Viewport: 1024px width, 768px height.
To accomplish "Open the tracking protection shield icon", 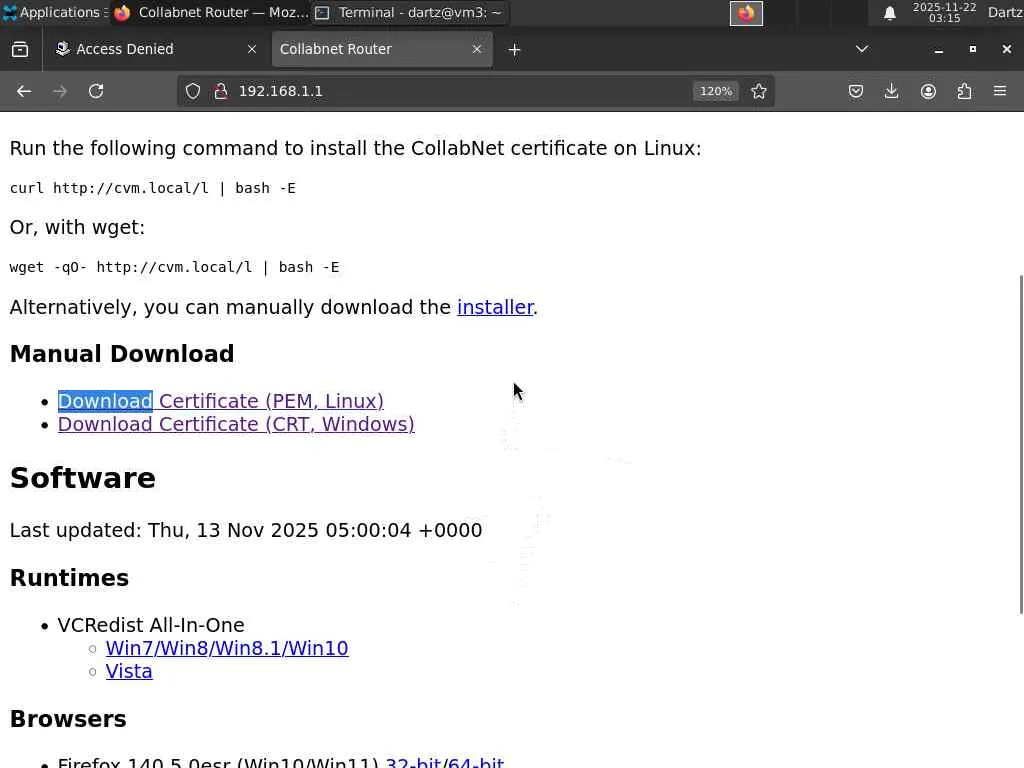I will 193,91.
